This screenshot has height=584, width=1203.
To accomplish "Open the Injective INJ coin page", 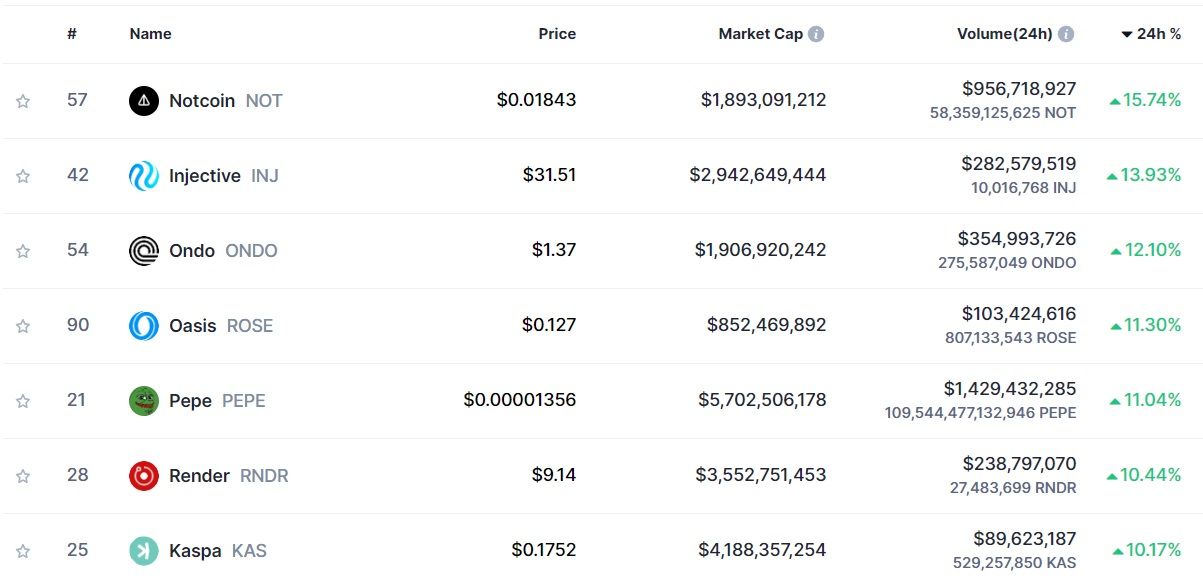I will 205,176.
